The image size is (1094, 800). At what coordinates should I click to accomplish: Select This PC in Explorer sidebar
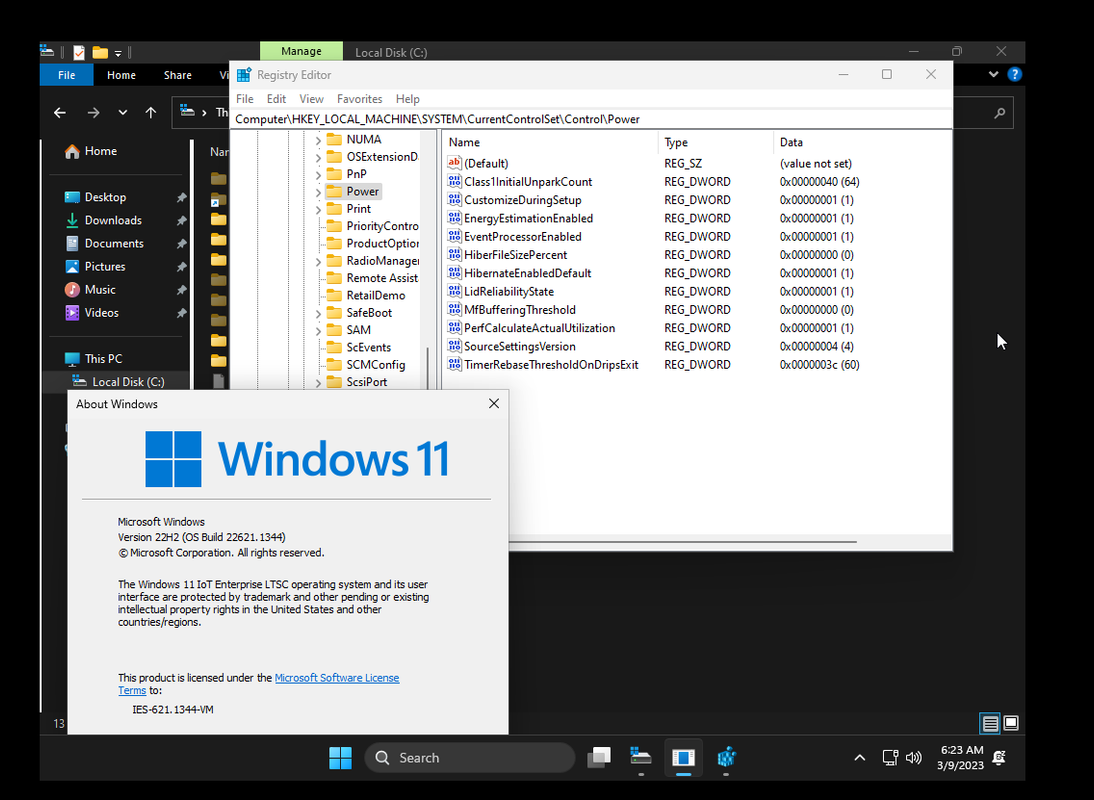[x=93, y=359]
